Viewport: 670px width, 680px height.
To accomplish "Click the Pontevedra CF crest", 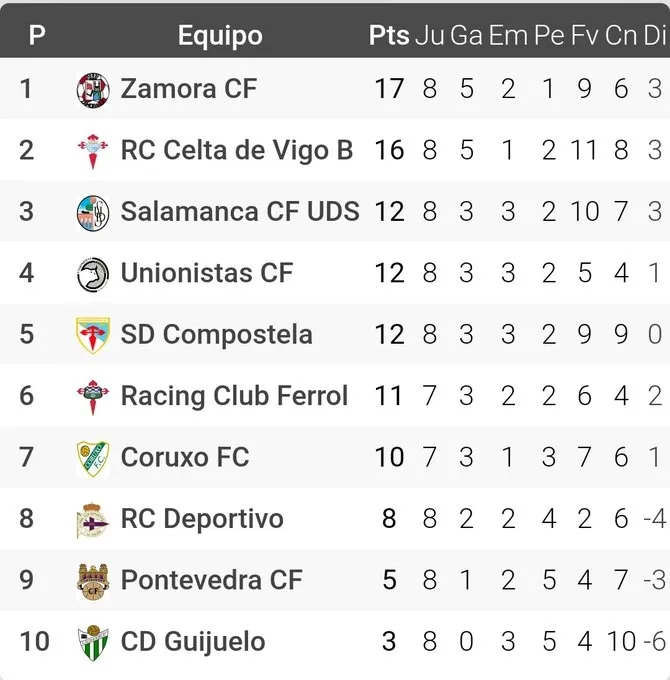I will click(x=92, y=581).
